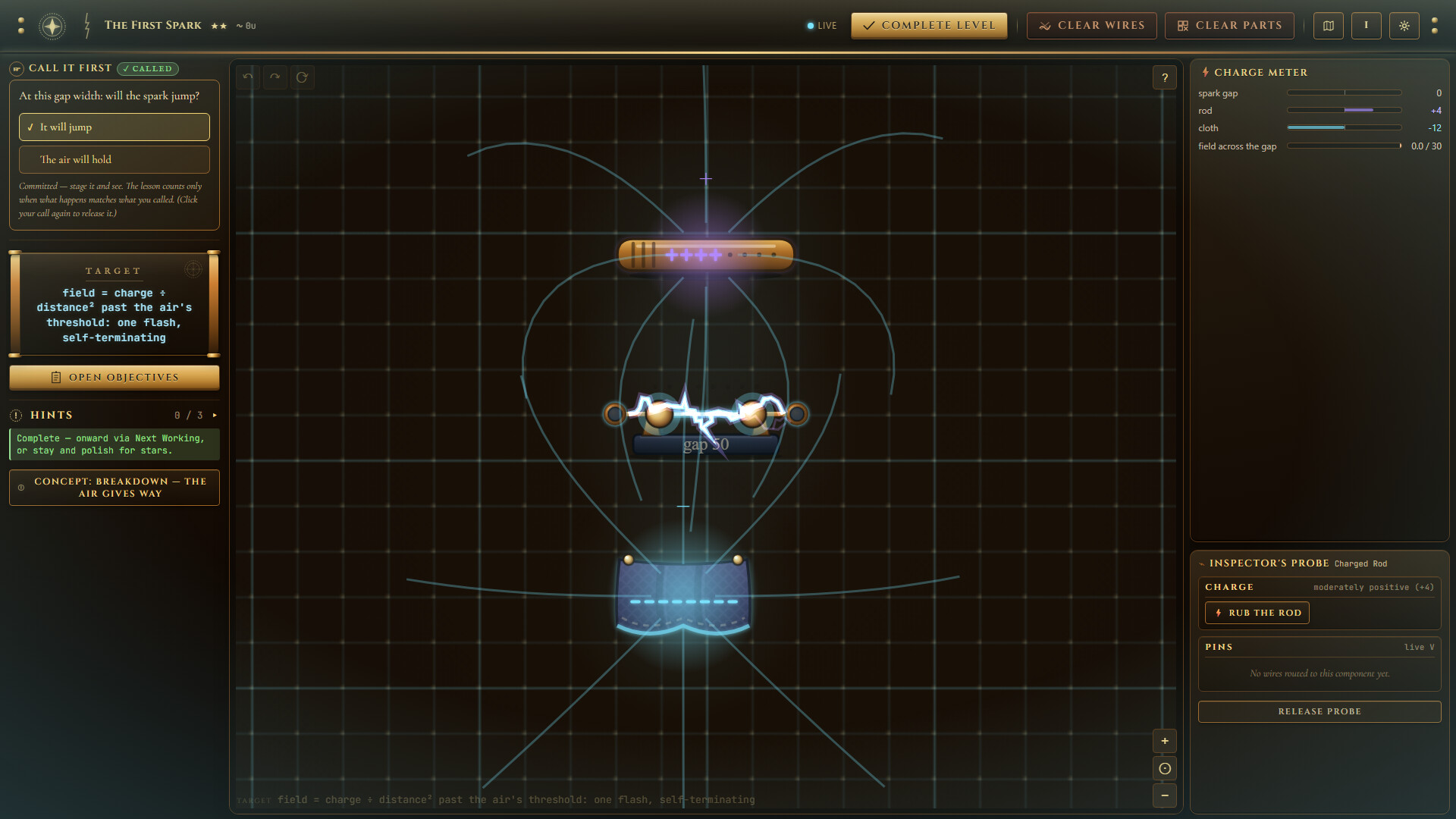Zoom out with the minus button

[1165, 795]
